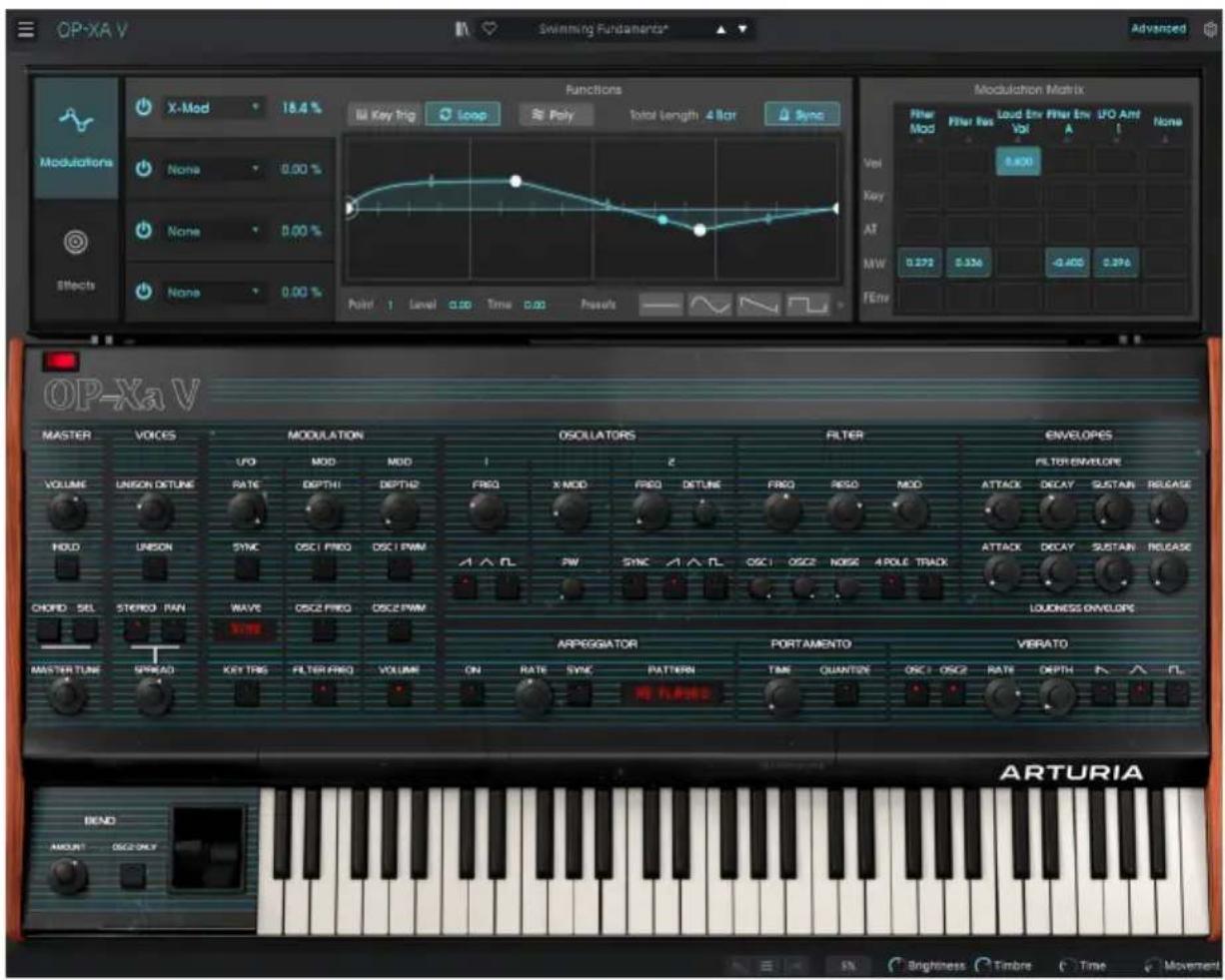Viewport: 1225px width, 980px height.
Task: Select the Modulations panel
Action: 77,137
